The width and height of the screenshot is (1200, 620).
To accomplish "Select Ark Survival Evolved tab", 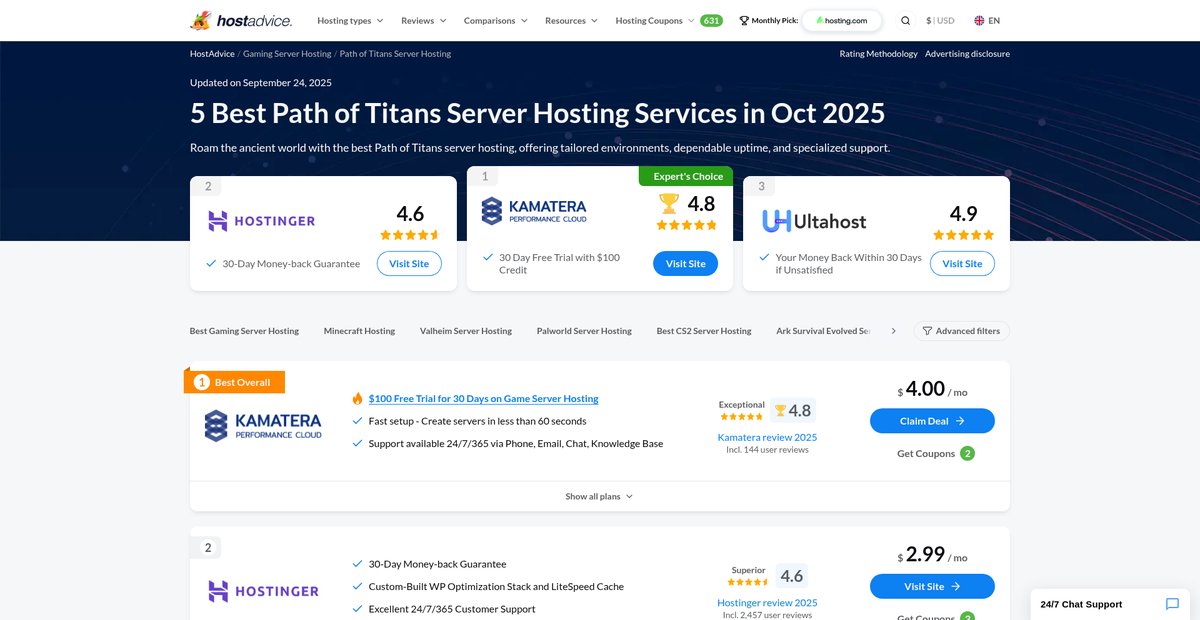I will click(x=823, y=331).
